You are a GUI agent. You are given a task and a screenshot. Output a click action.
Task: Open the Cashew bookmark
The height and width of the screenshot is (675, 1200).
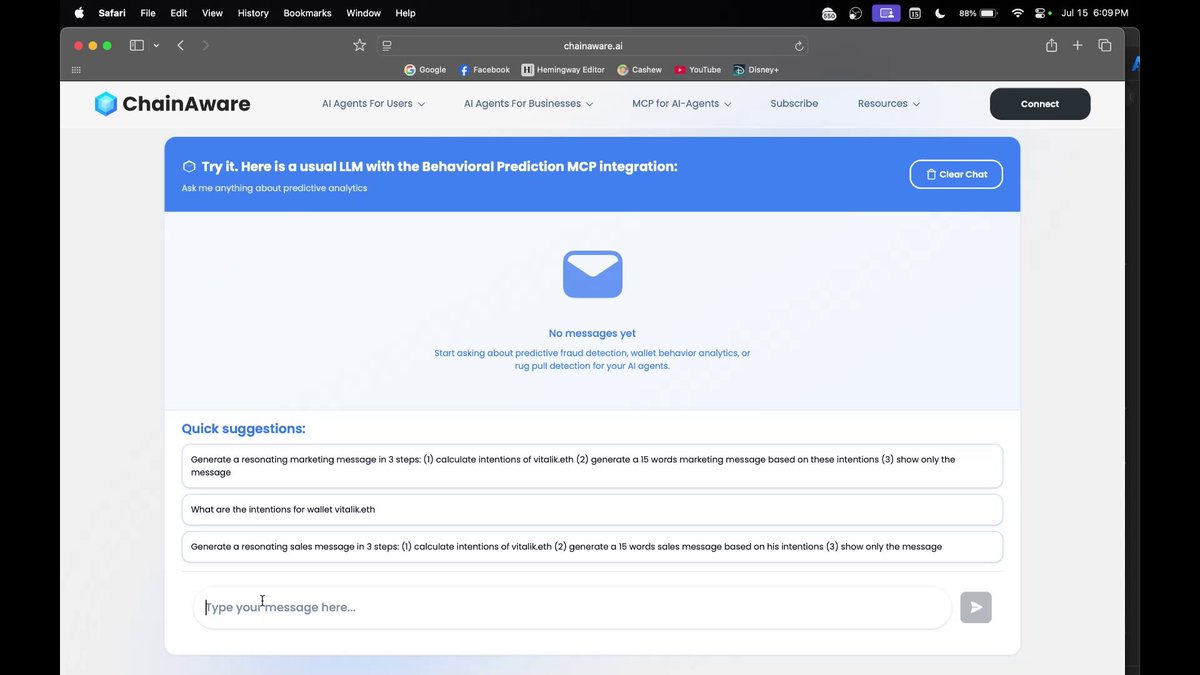click(x=640, y=70)
